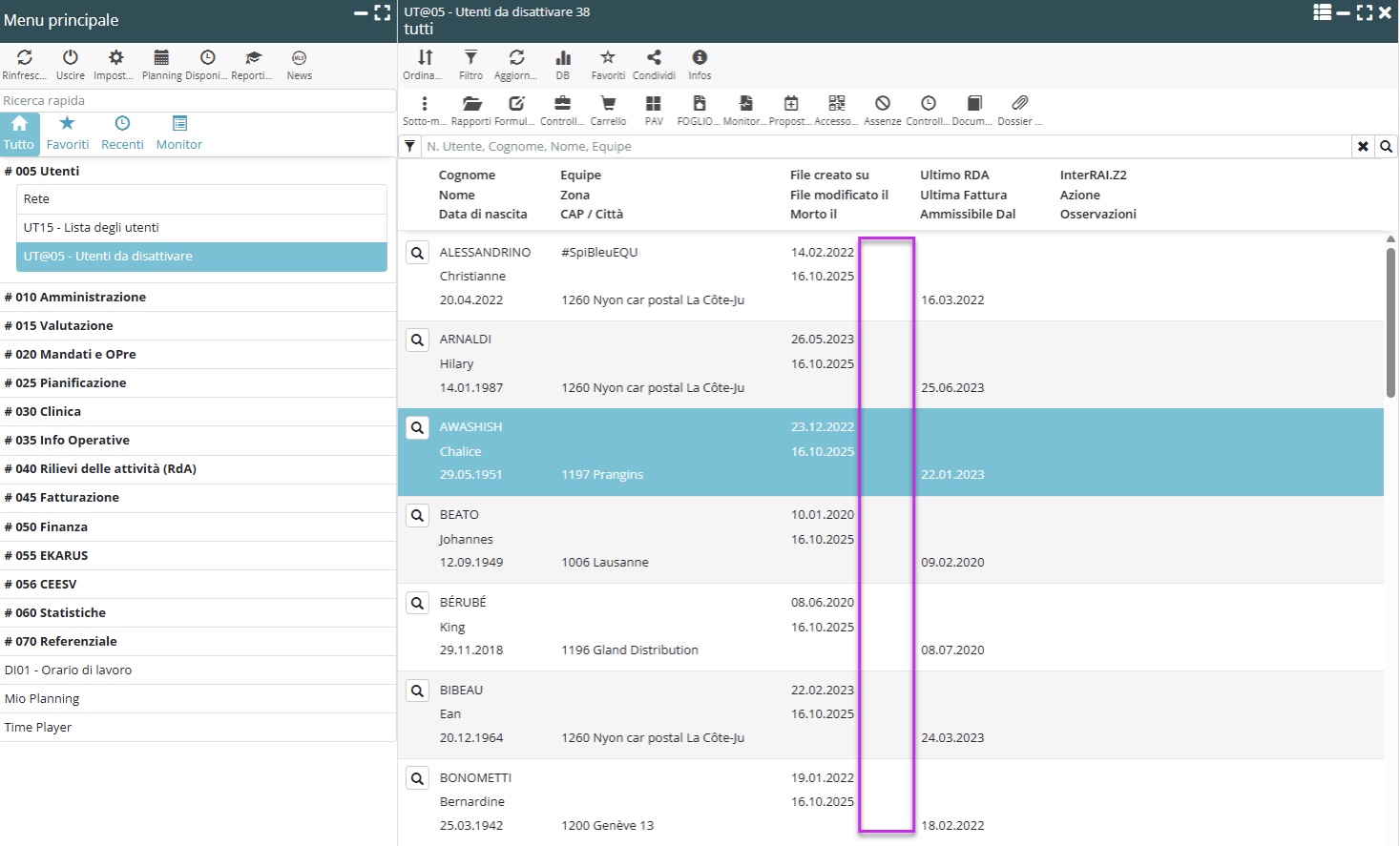1400x846 pixels.
Task: Open the PAV grid icon
Action: pyautogui.click(x=654, y=104)
